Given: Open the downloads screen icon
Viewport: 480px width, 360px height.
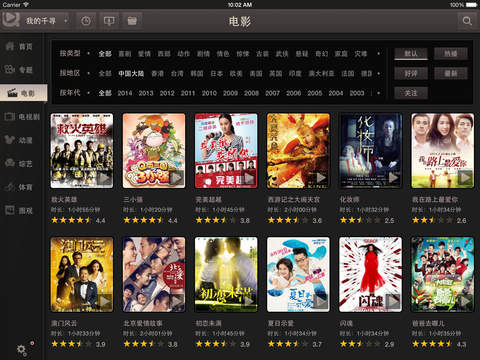Looking at the screenshot, I should point(109,21).
